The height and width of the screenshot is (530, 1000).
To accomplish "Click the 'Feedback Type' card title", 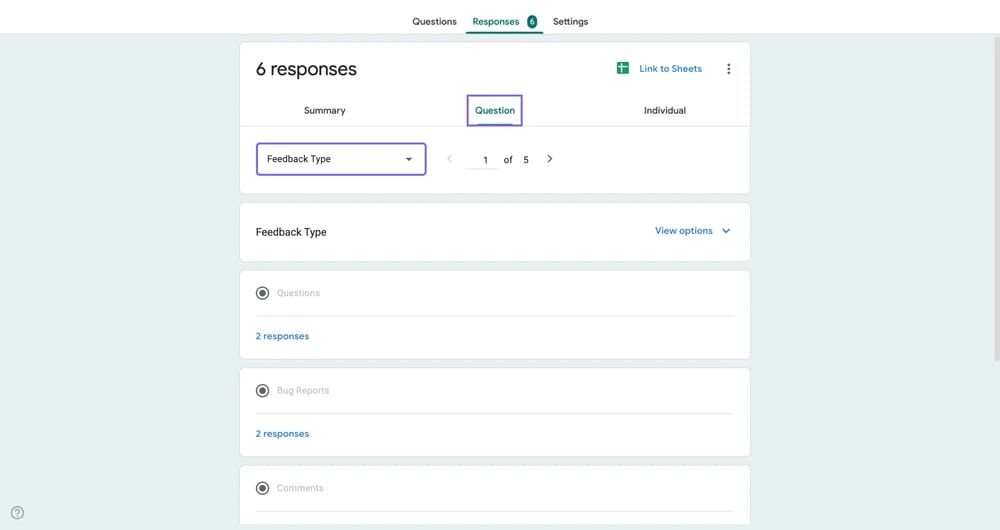I will click(291, 232).
